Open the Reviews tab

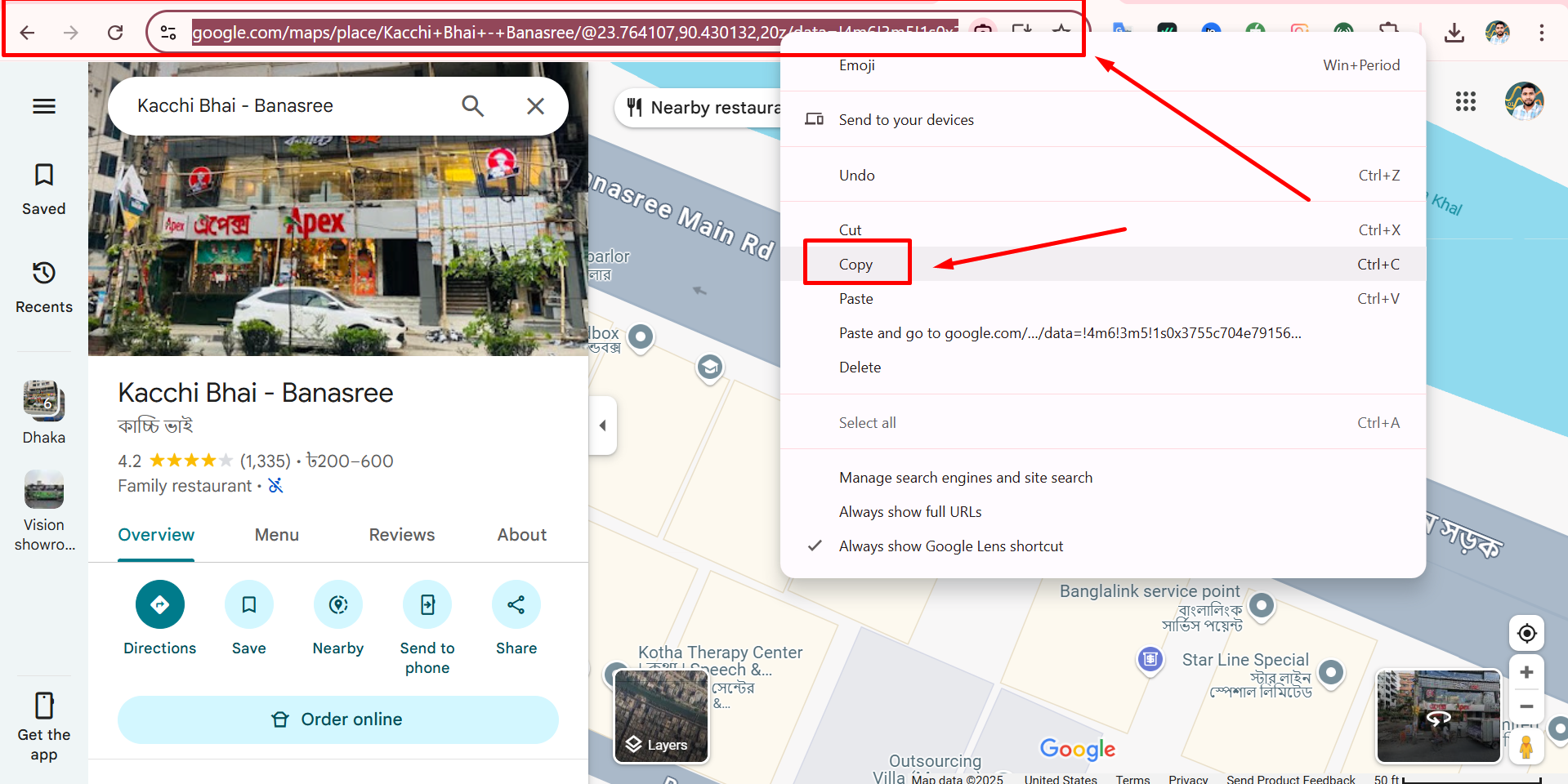(402, 536)
